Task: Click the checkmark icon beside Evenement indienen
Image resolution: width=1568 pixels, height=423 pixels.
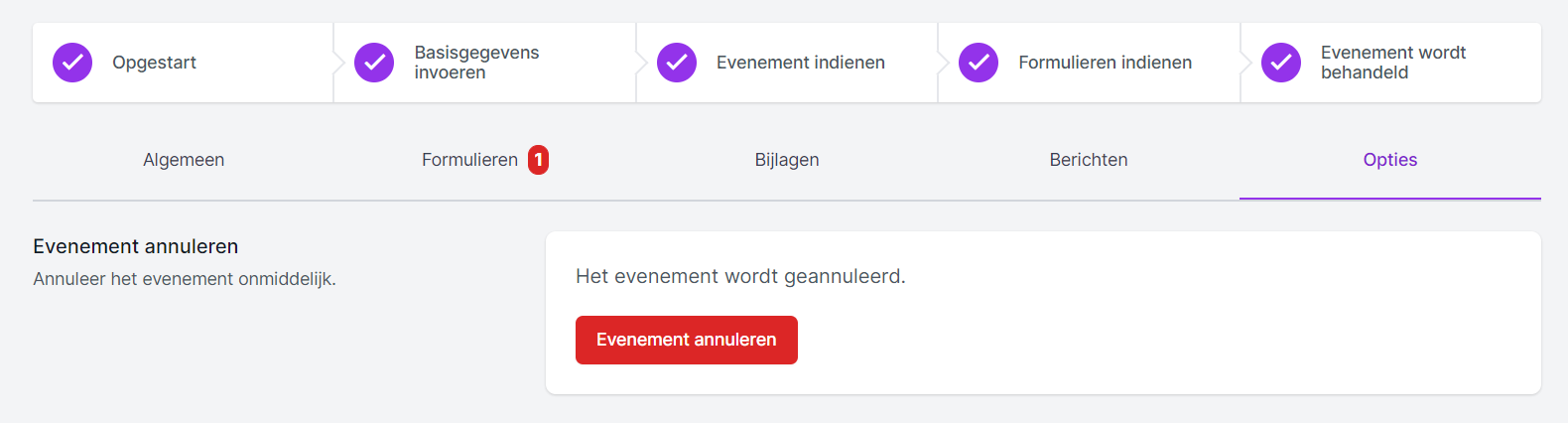Action: coord(677,63)
